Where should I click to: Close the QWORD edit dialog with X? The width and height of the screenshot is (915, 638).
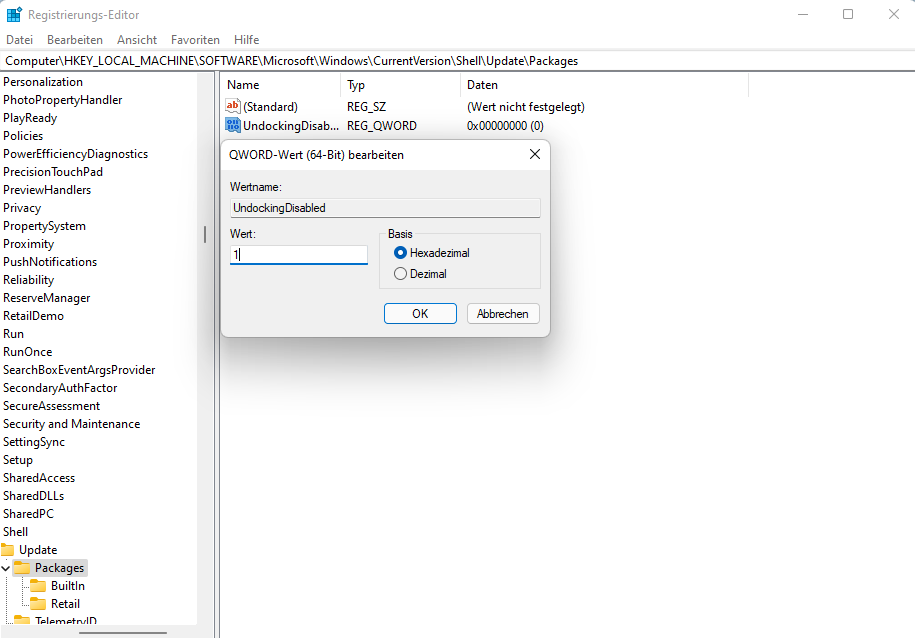click(x=535, y=154)
